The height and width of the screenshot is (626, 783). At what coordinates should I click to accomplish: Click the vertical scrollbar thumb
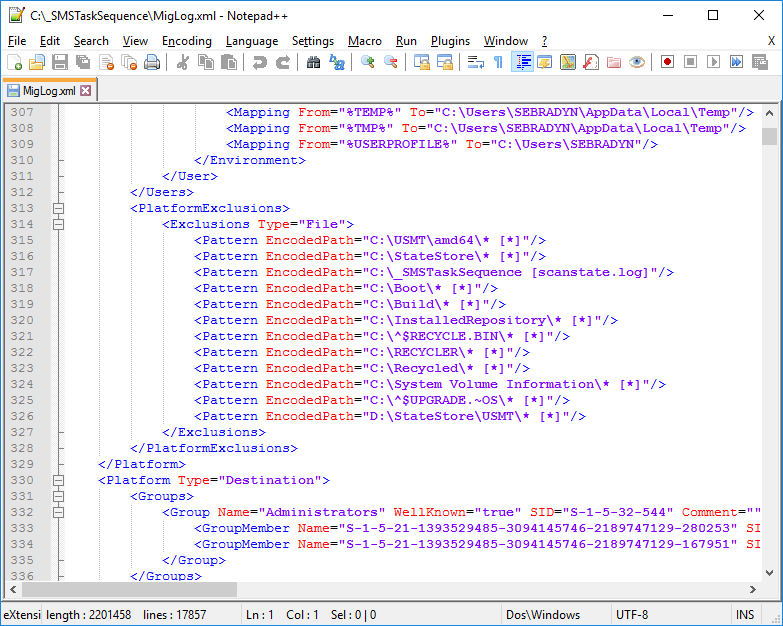769,136
